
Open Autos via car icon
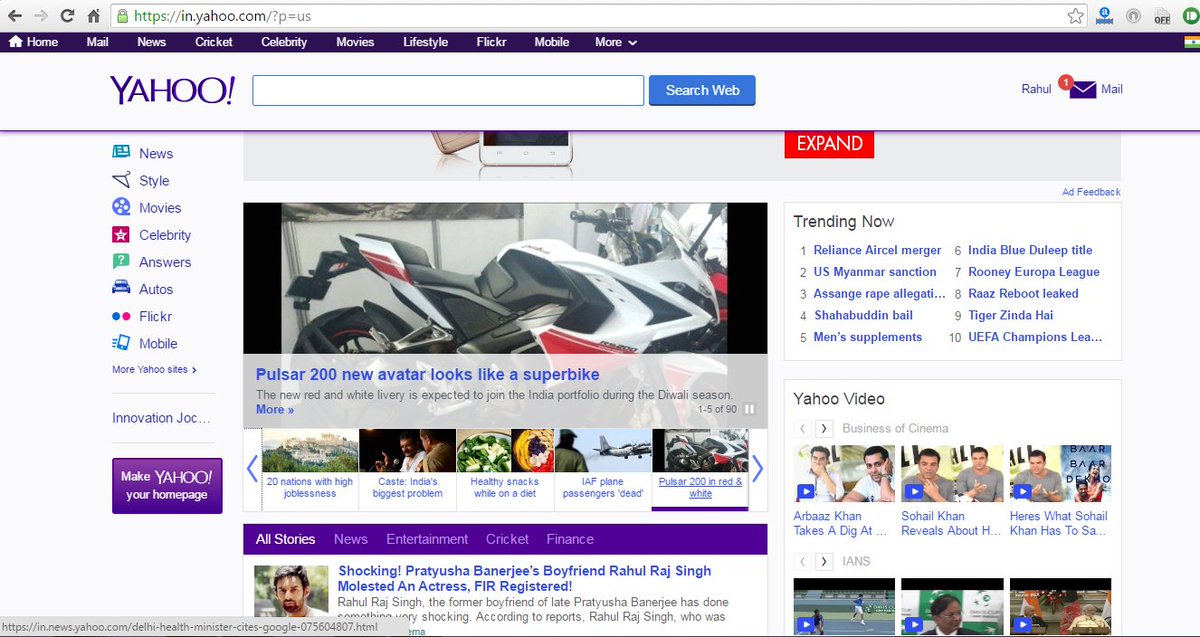click(x=121, y=289)
